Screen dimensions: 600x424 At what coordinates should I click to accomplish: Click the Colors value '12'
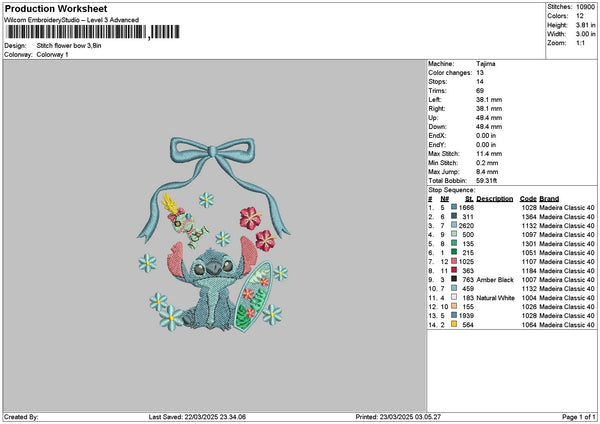tap(580, 16)
